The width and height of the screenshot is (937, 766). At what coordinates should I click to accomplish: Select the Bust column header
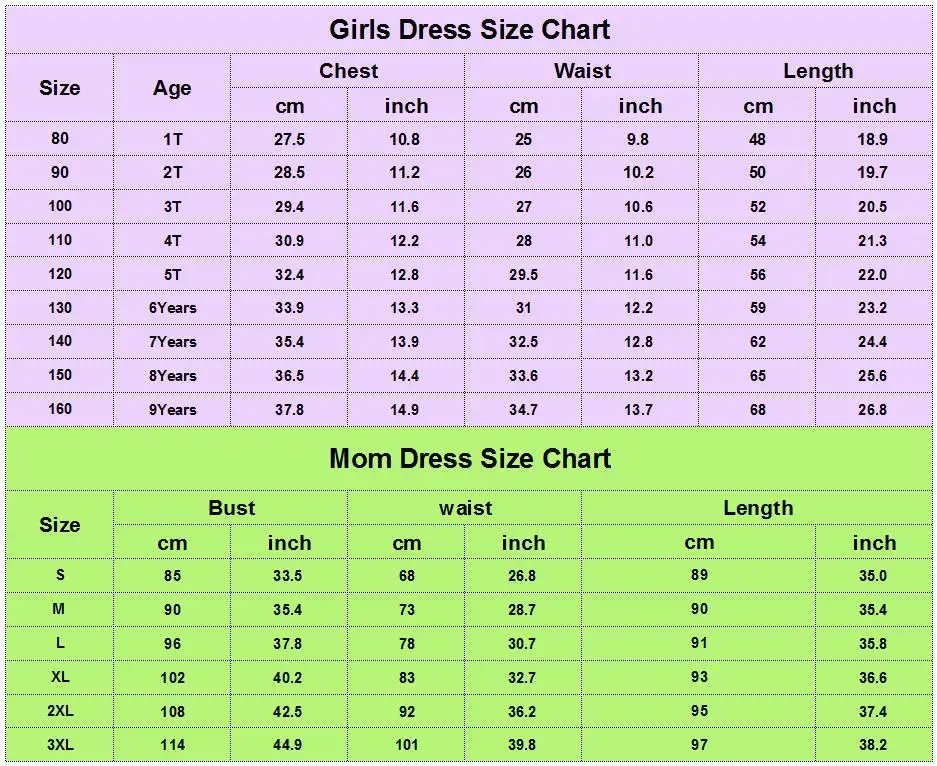232,508
